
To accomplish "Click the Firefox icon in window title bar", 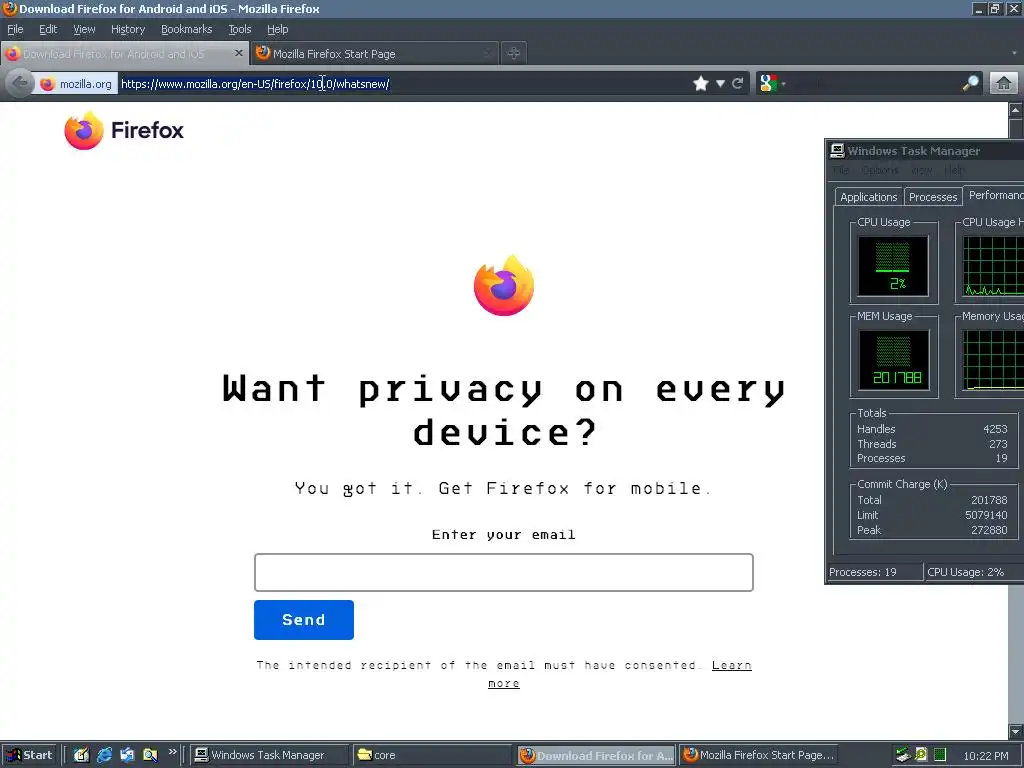I will coord(9,8).
